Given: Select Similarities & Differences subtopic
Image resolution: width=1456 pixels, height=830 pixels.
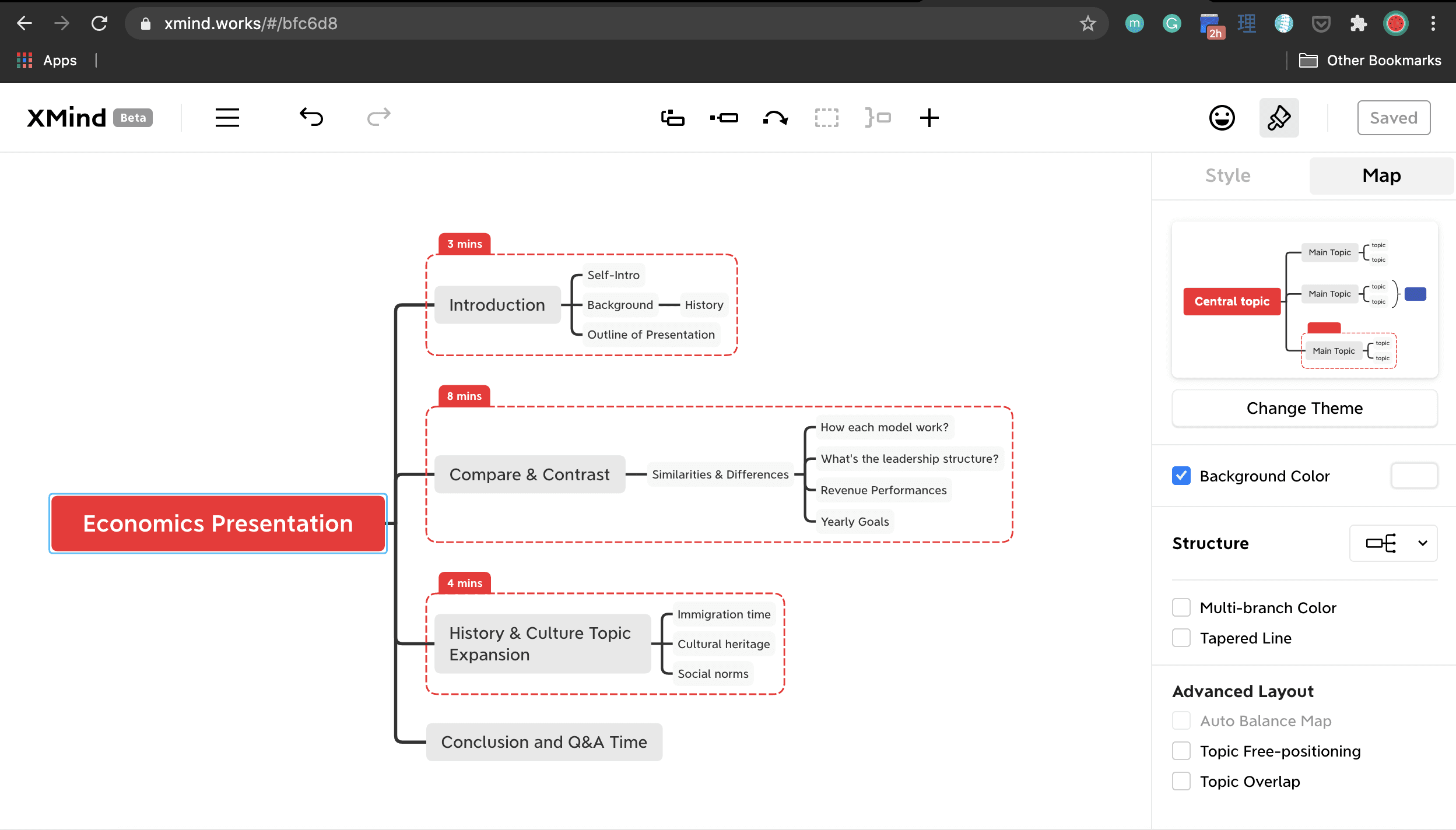Looking at the screenshot, I should (720, 474).
